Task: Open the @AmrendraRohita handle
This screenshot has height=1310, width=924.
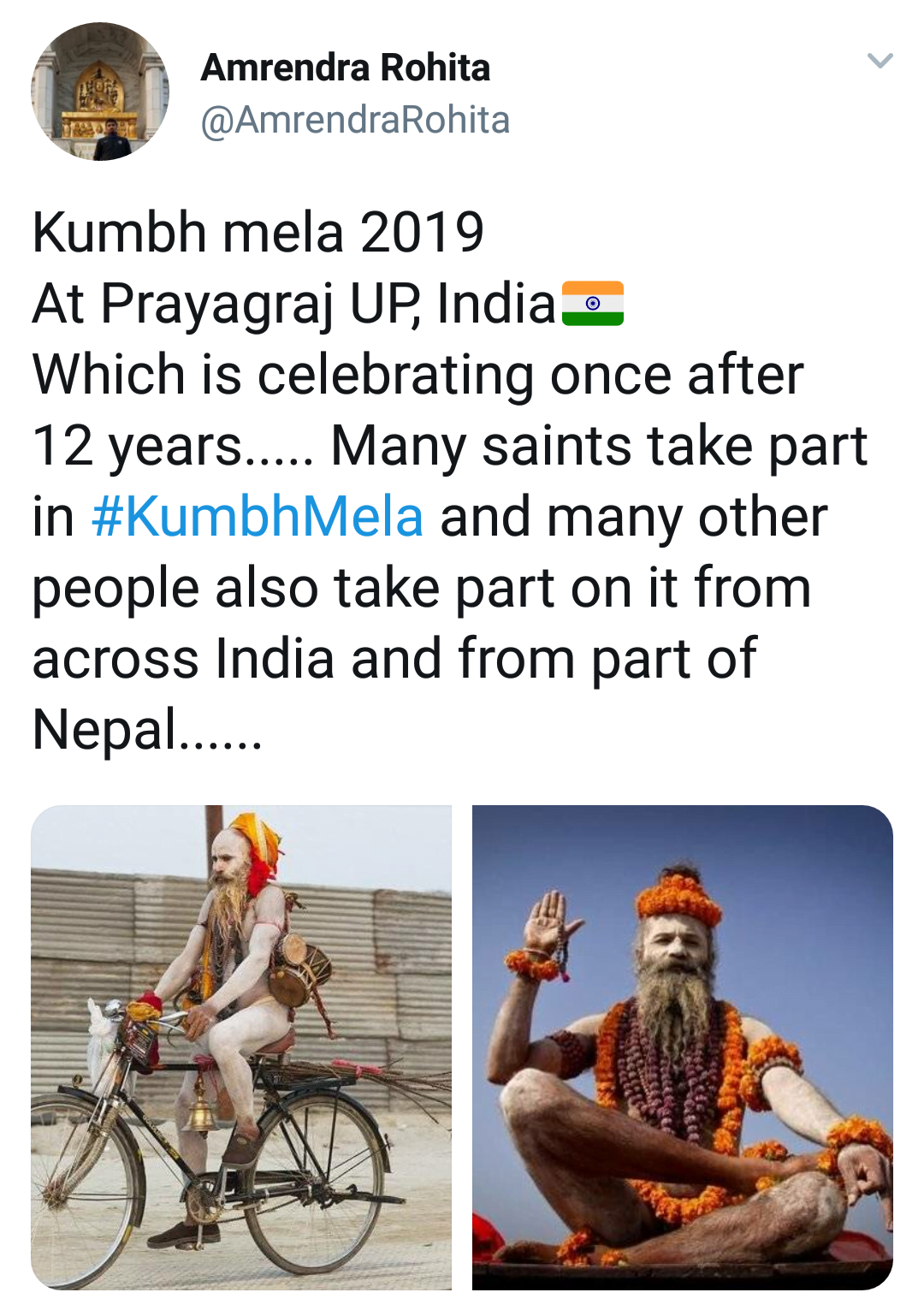Action: pos(355,120)
